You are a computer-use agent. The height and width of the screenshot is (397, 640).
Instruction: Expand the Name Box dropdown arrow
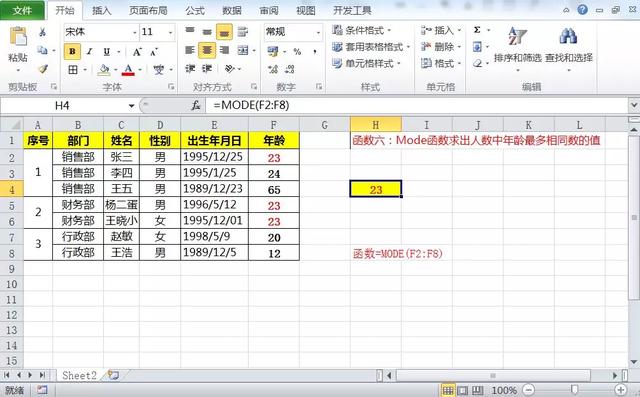pyautogui.click(x=131, y=106)
